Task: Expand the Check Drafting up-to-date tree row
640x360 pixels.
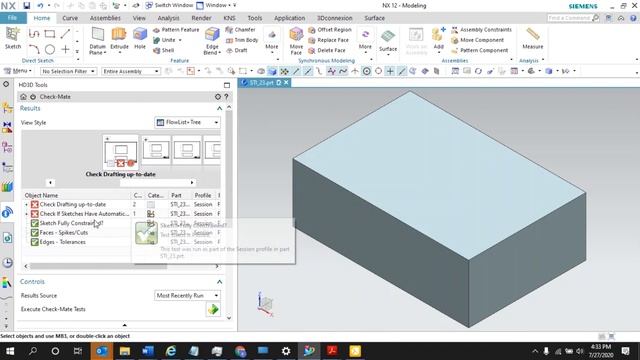Action: coord(27,204)
